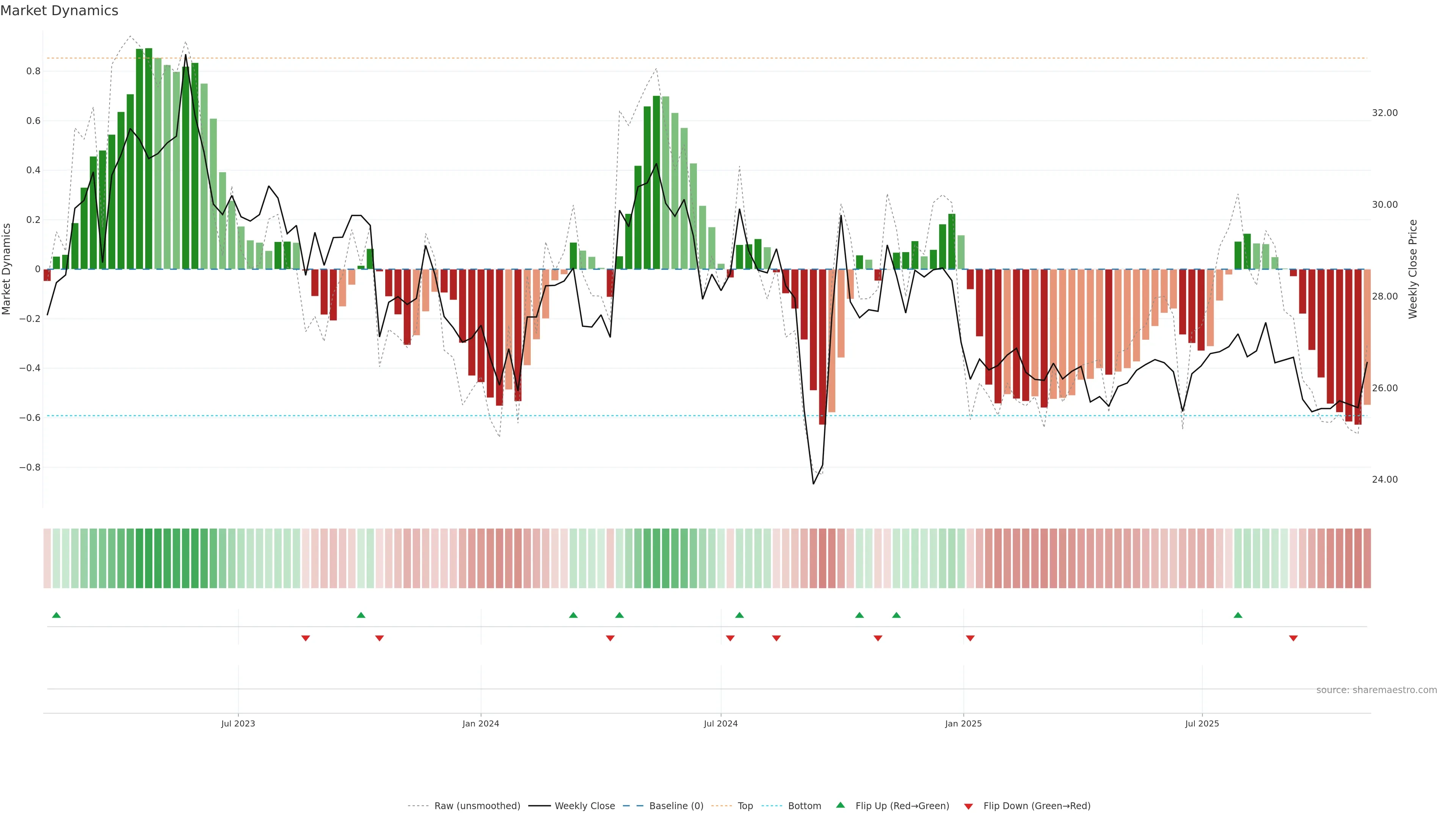Click the Flip Down red triangle legend icon
The height and width of the screenshot is (819, 1456).
(x=968, y=806)
